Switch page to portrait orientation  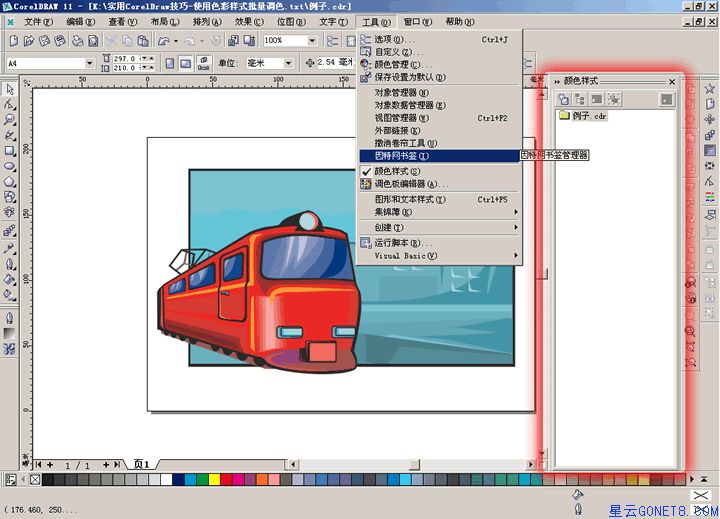[x=170, y=63]
